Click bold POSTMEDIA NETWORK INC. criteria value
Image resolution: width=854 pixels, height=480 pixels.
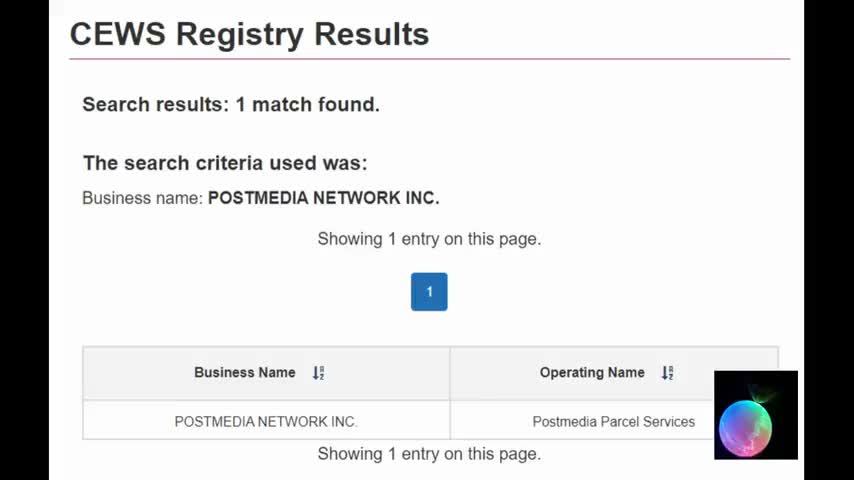pos(324,198)
